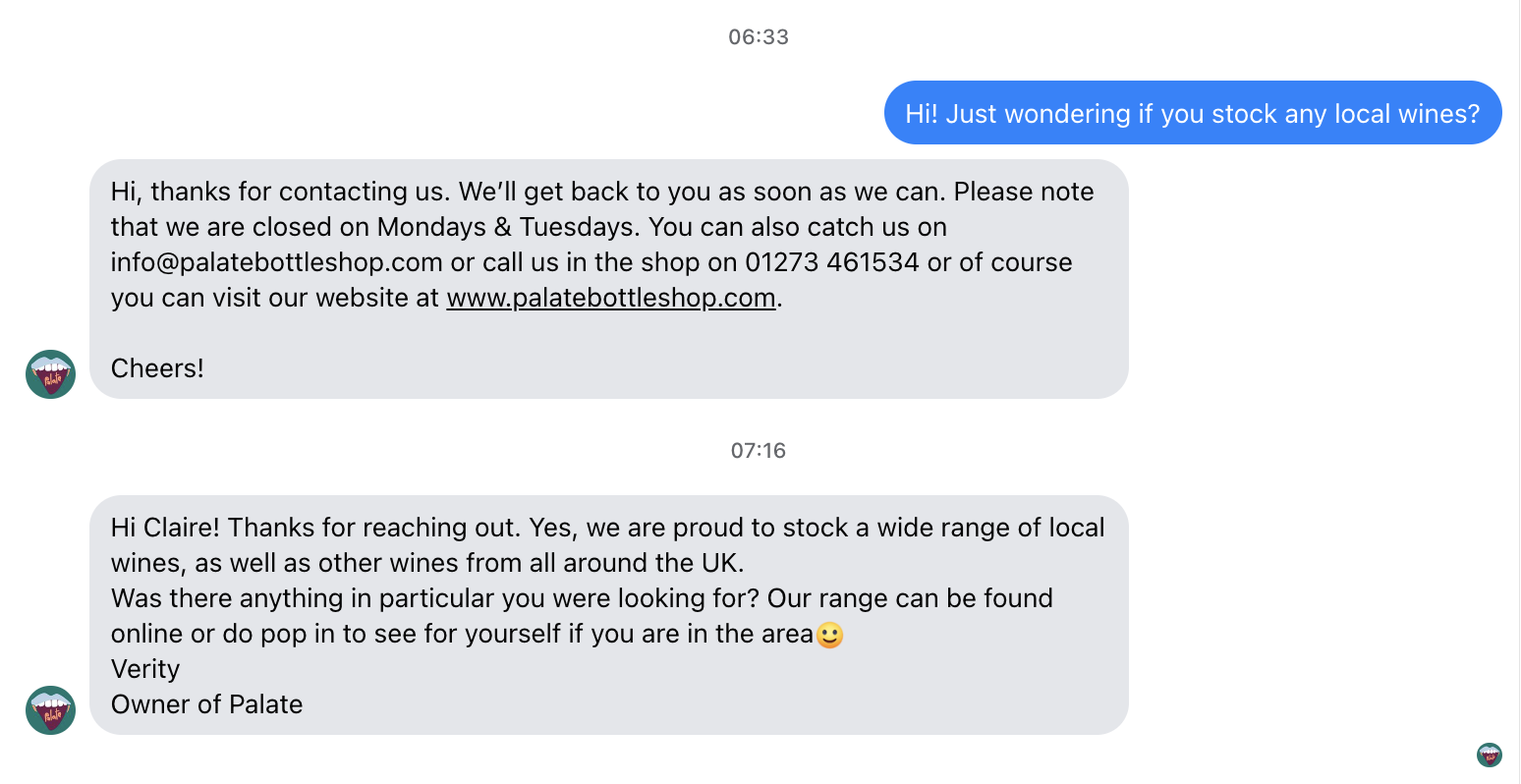Click the "Verity" name in the signature

(145, 669)
